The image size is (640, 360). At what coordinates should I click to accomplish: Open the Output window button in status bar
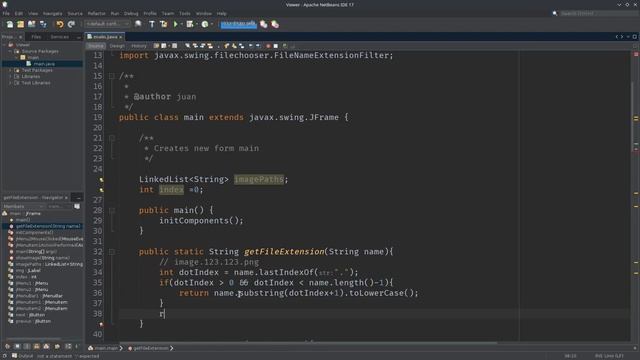[22, 356]
